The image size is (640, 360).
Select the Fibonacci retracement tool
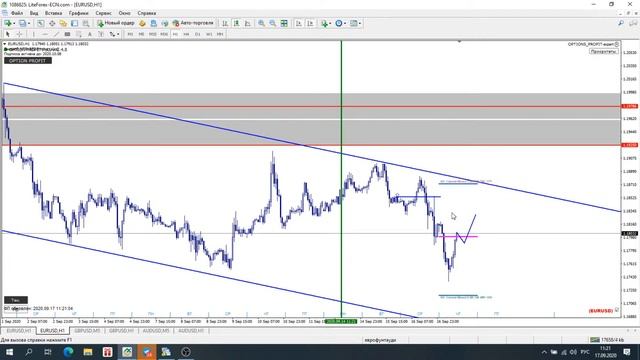79,34
